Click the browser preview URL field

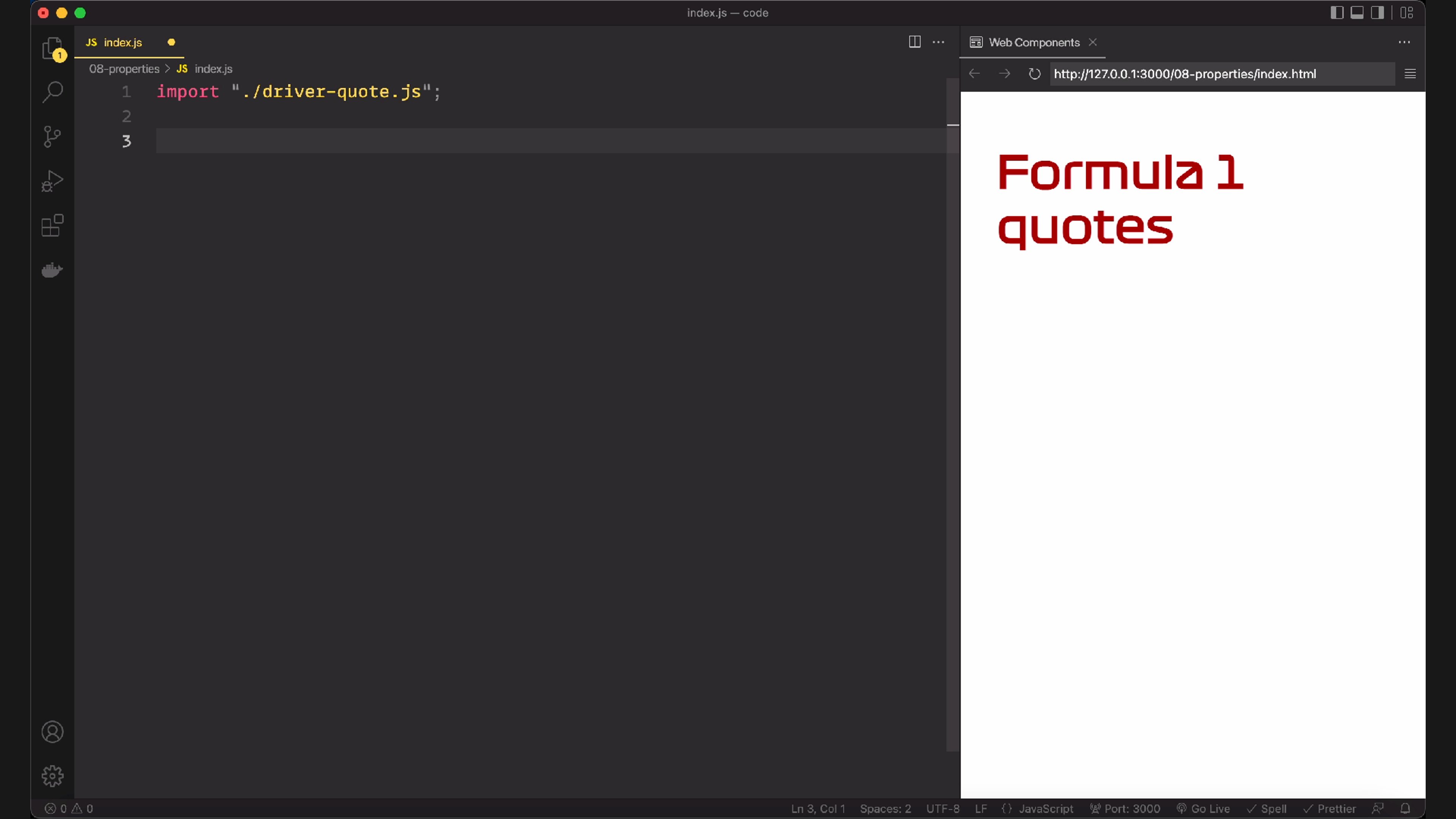1221,74
